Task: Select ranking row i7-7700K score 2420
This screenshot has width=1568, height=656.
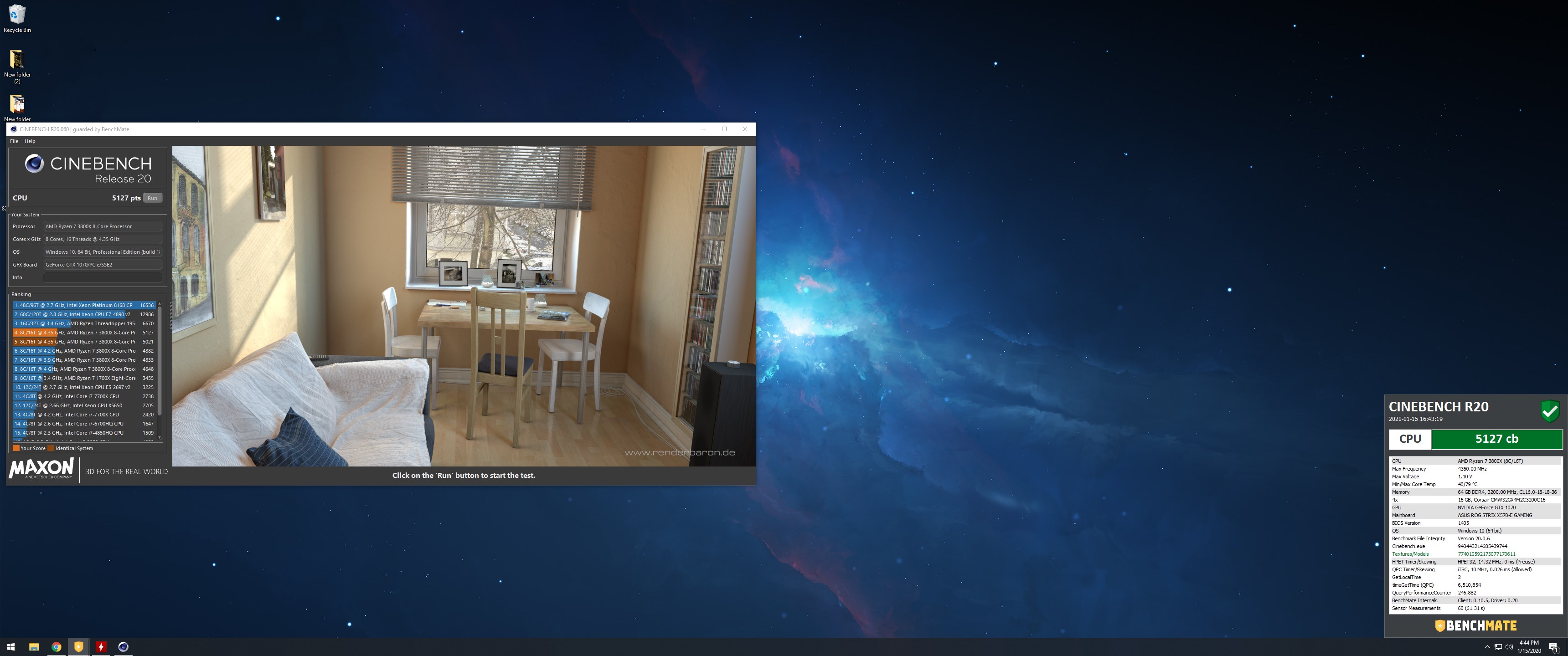Action: point(84,415)
